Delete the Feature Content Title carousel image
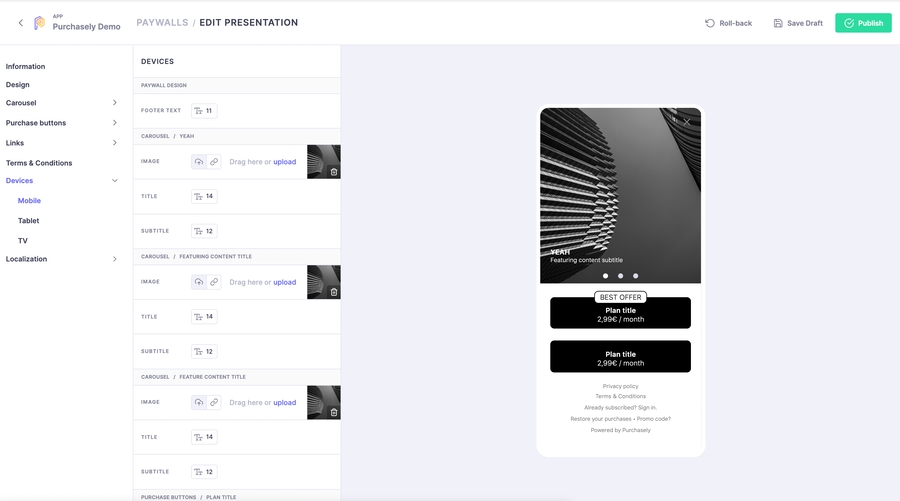This screenshot has height=501, width=900. [334, 412]
